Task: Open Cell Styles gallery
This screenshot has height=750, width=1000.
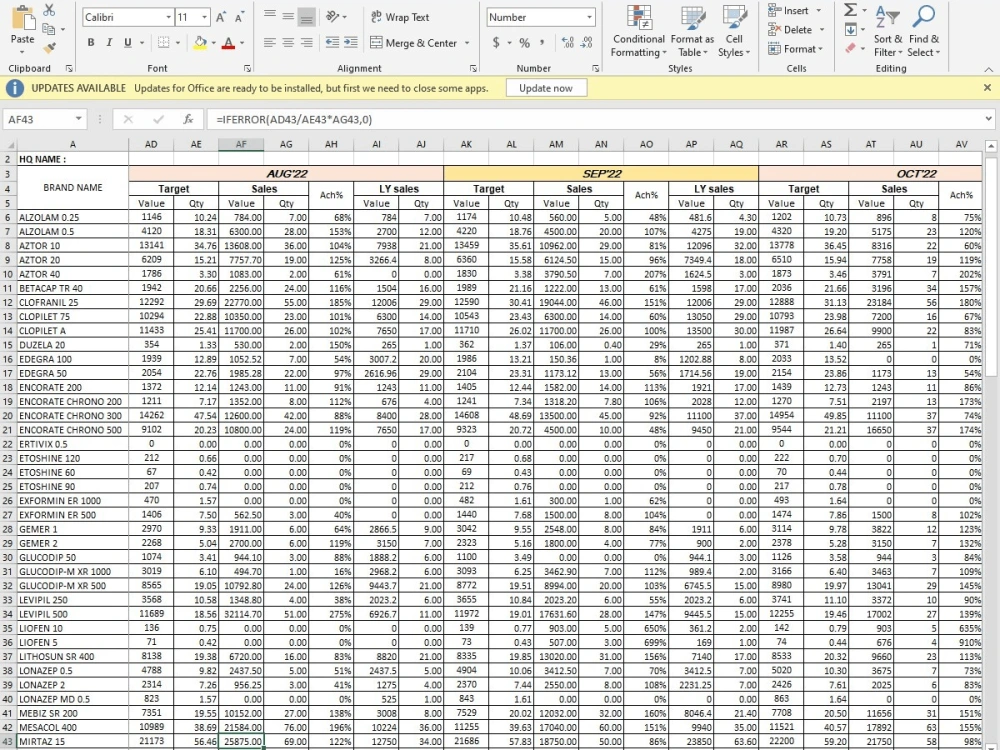Action: 734,31
